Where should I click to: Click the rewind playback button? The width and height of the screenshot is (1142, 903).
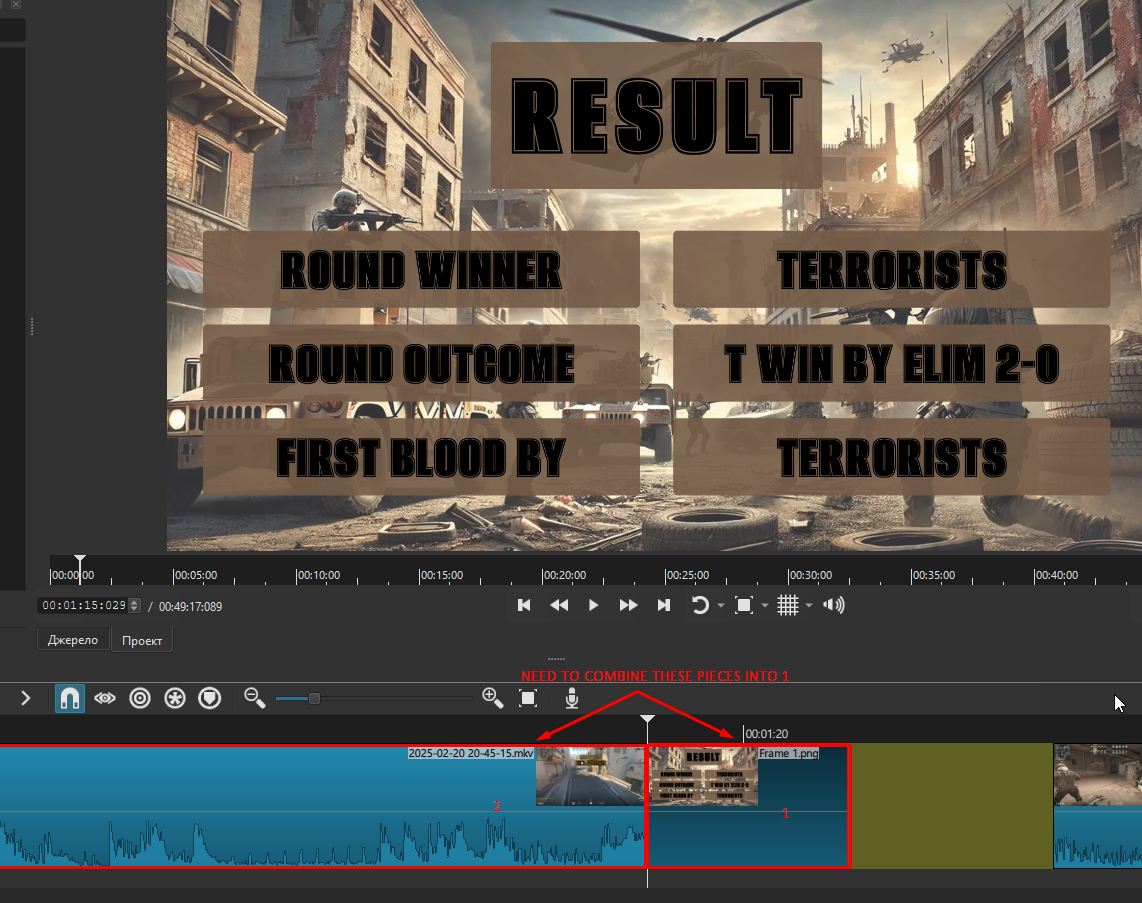coord(559,605)
